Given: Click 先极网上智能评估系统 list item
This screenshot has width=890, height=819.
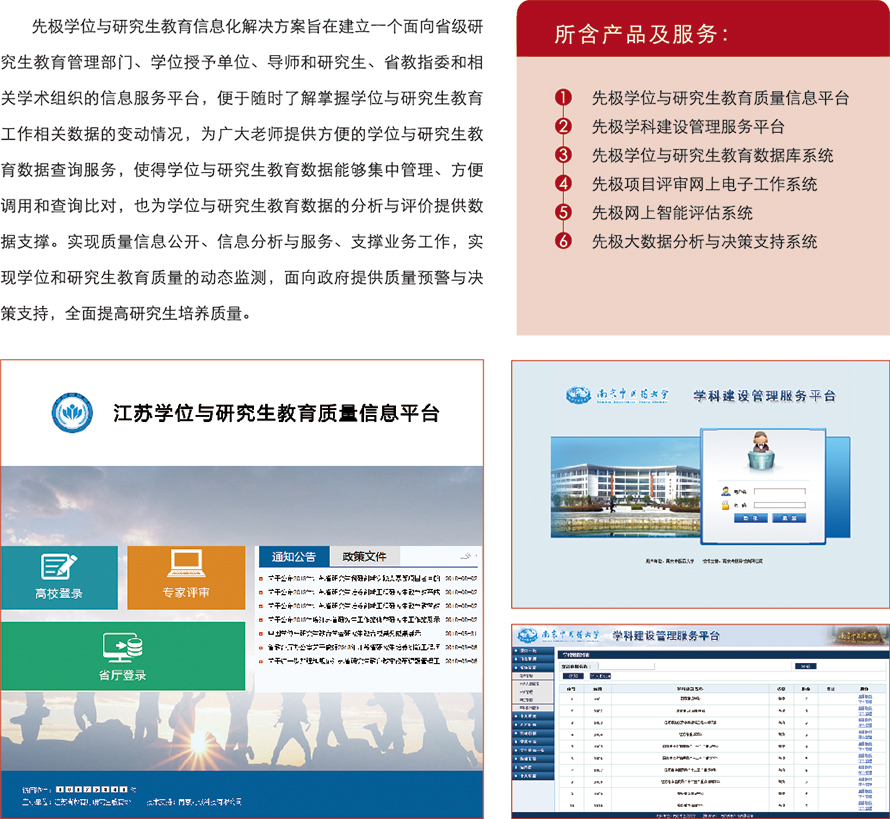Looking at the screenshot, I should point(672,213).
